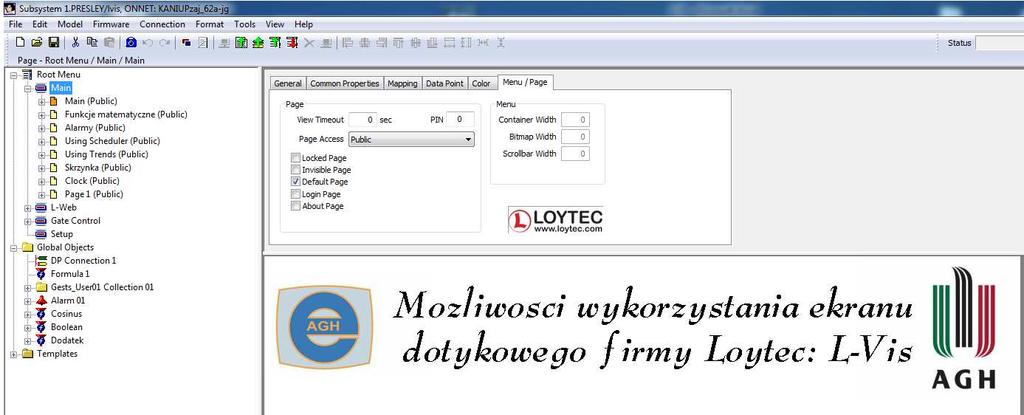Image resolution: width=1024 pixels, height=415 pixels.
Task: Click the Save floppy disk icon
Action: [54, 42]
